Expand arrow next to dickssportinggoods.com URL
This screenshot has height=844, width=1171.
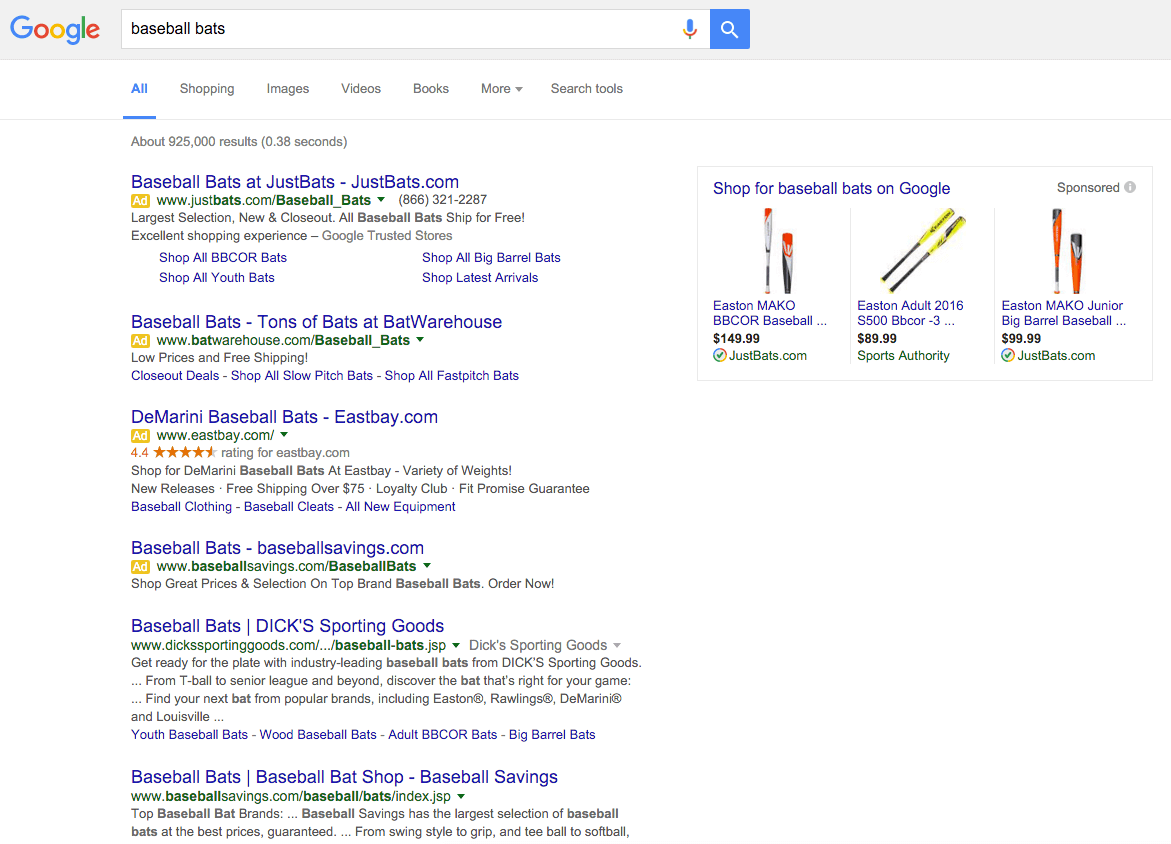(456, 645)
